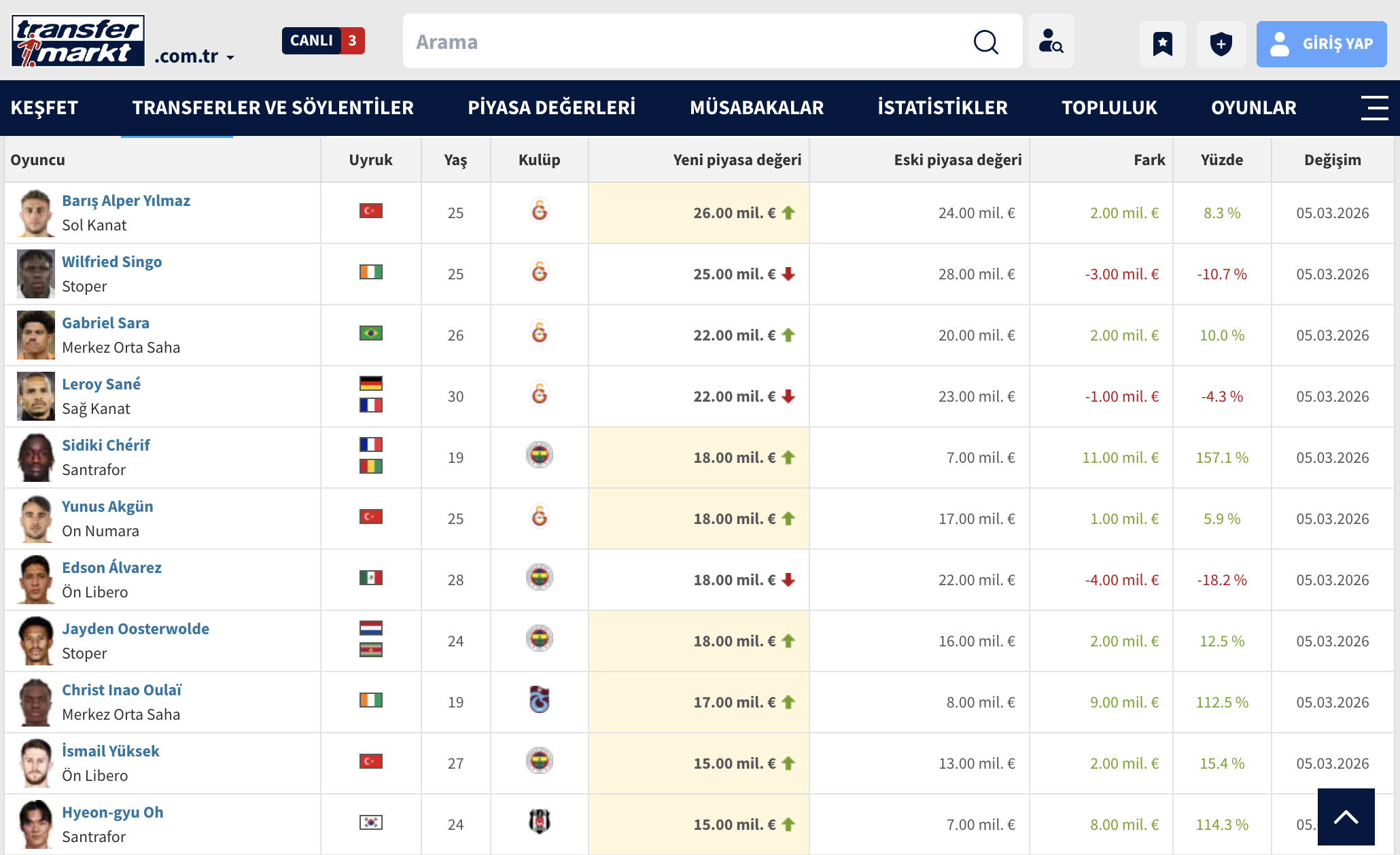This screenshot has height=855, width=1400.
Task: Click Edson Álvarez player thumbnail
Action: point(35,580)
